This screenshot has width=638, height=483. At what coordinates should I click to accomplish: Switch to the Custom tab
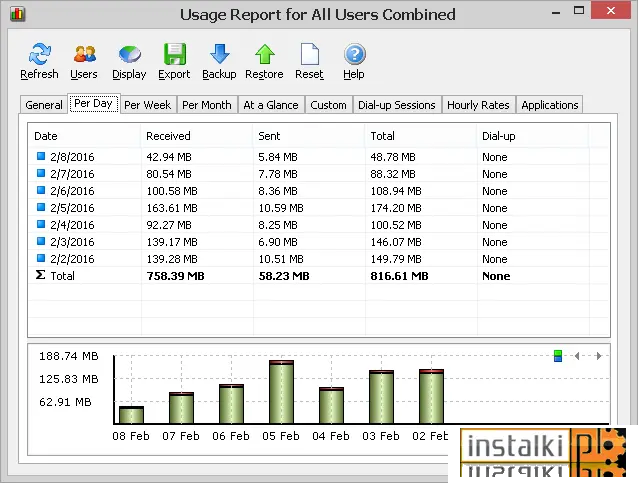328,105
